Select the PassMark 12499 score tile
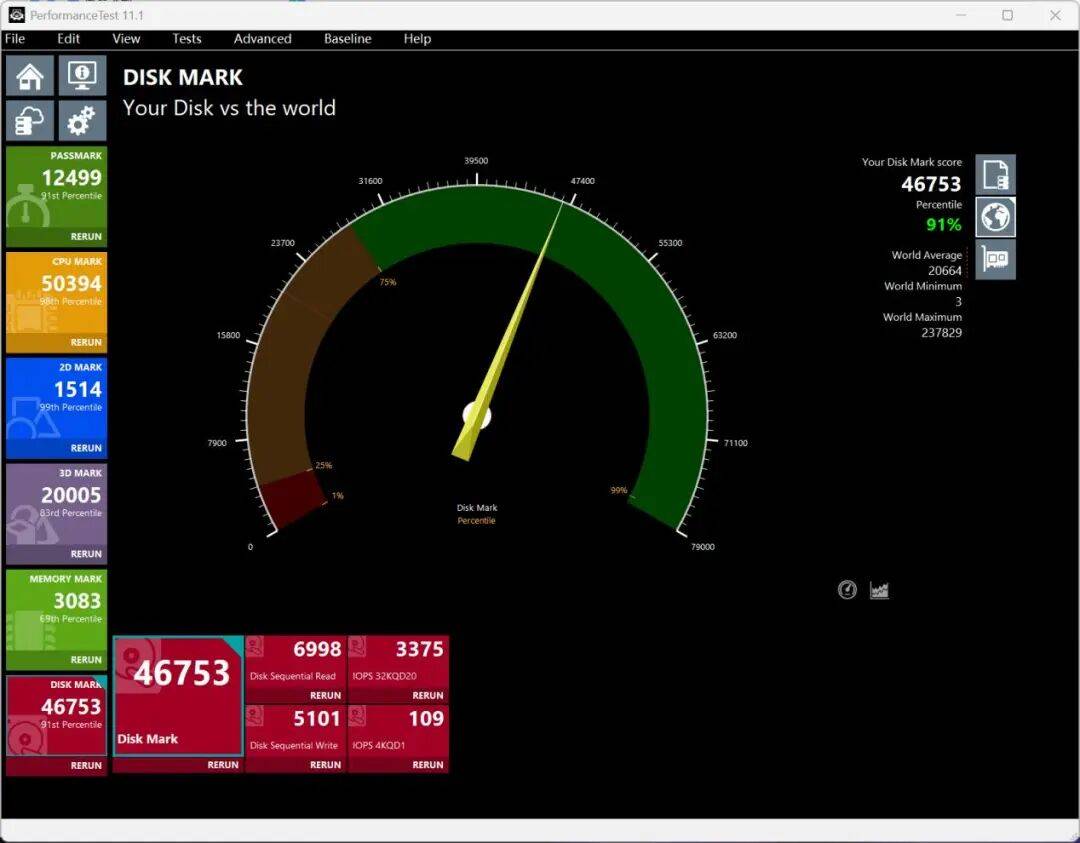Image resolution: width=1080 pixels, height=843 pixels. (56, 187)
